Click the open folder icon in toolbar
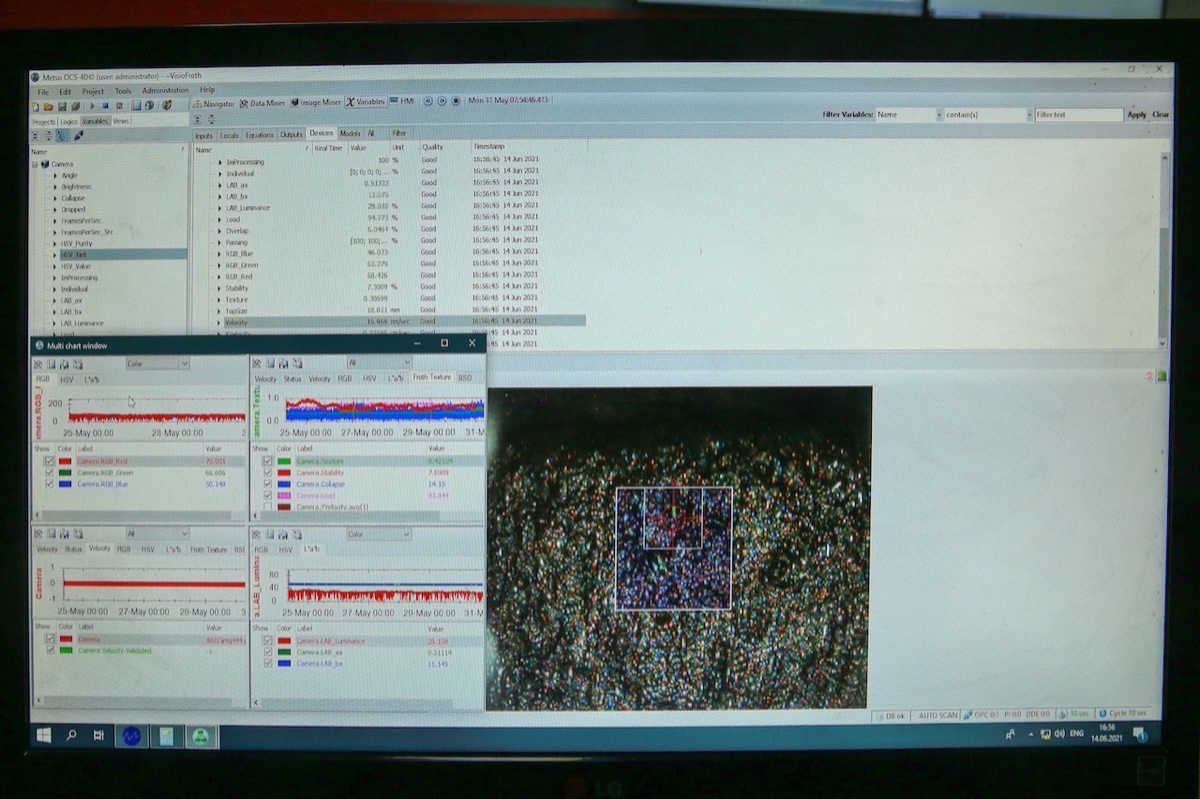 coord(47,105)
